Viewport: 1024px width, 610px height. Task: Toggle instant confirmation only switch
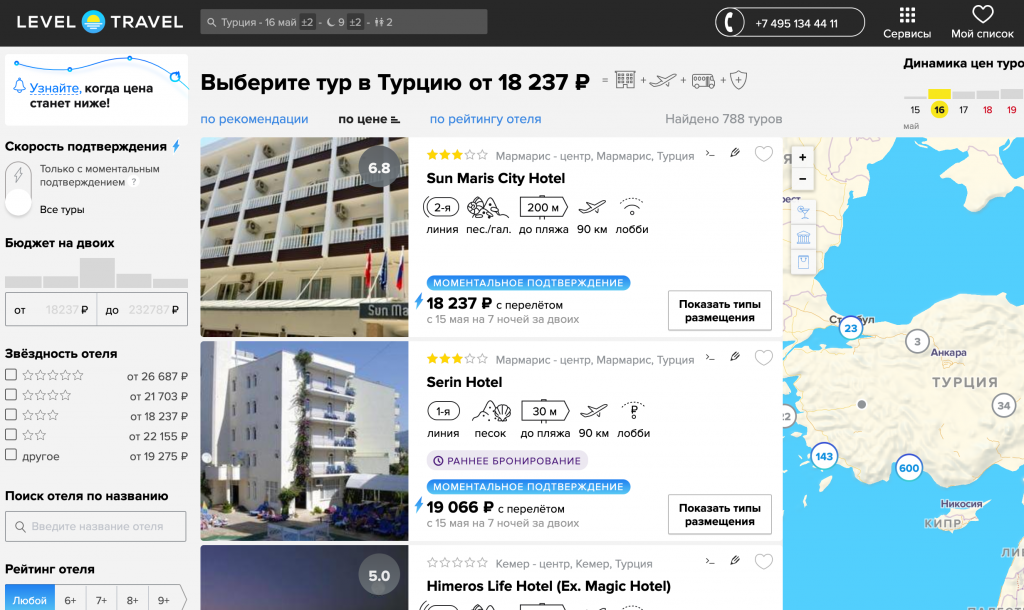coord(18,190)
